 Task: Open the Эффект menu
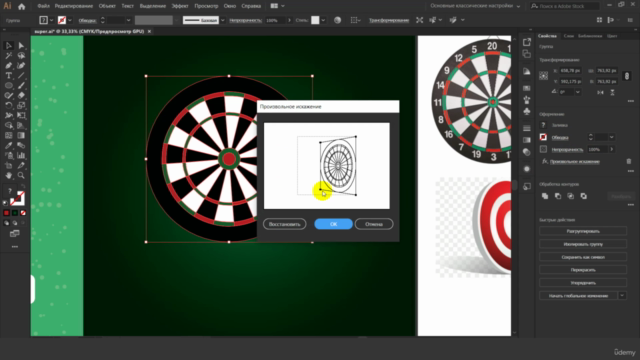(x=180, y=6)
